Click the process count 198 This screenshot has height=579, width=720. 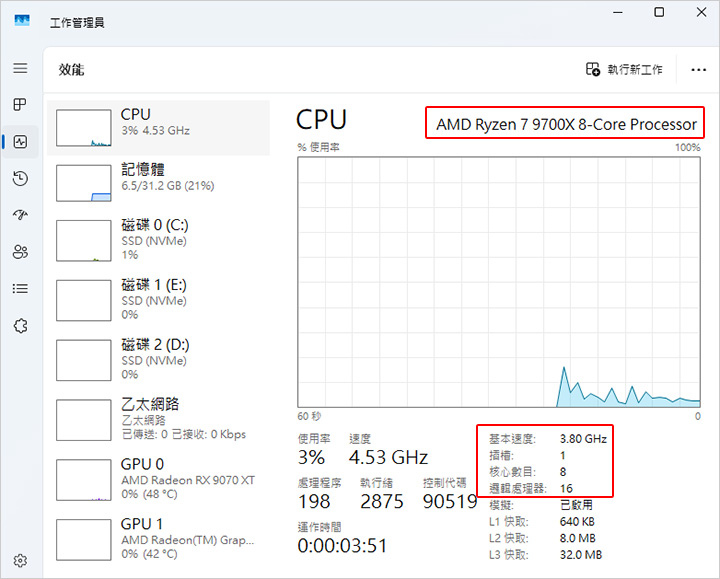pos(314,501)
